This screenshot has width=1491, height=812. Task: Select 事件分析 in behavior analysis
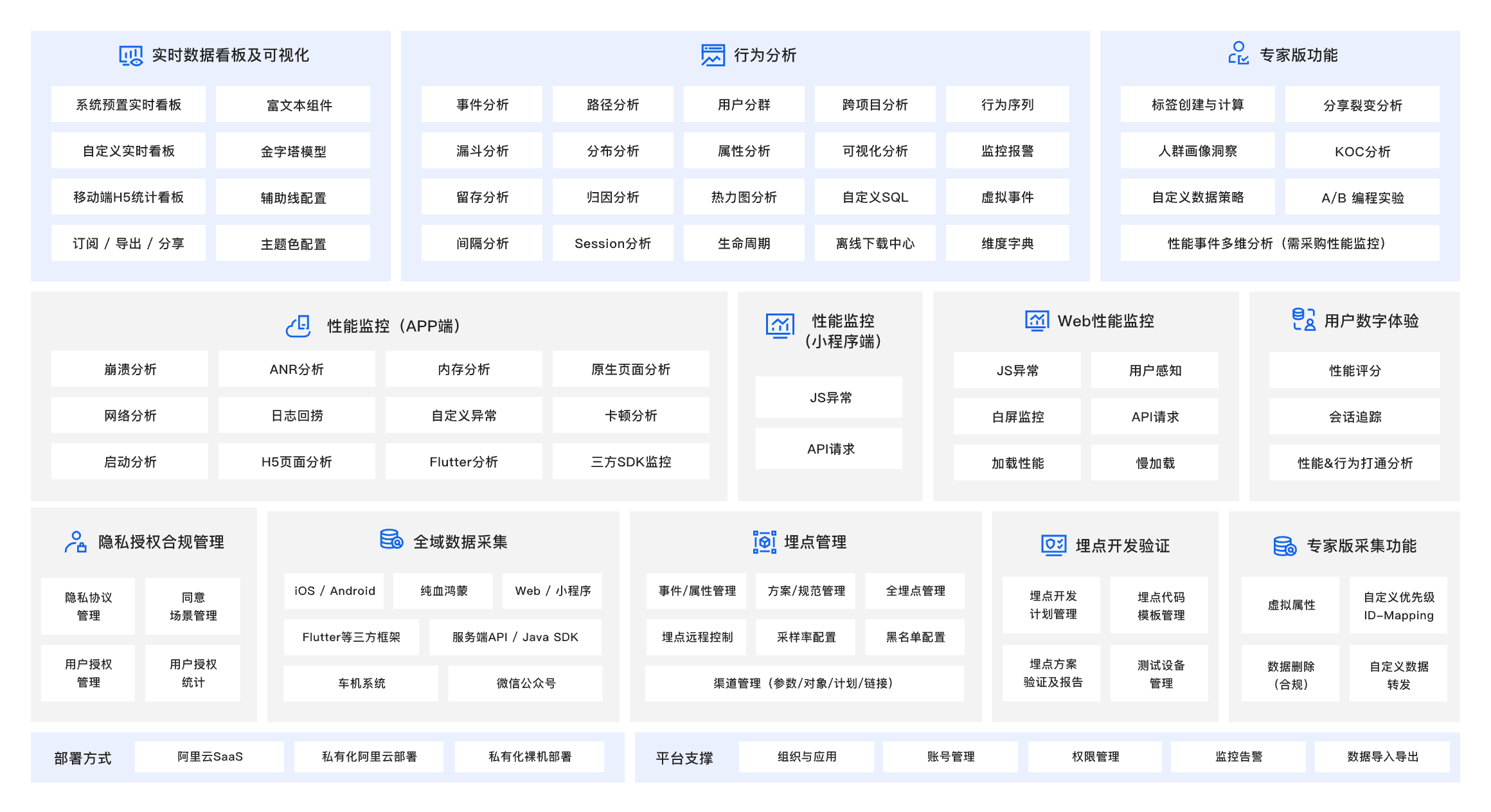(x=482, y=104)
